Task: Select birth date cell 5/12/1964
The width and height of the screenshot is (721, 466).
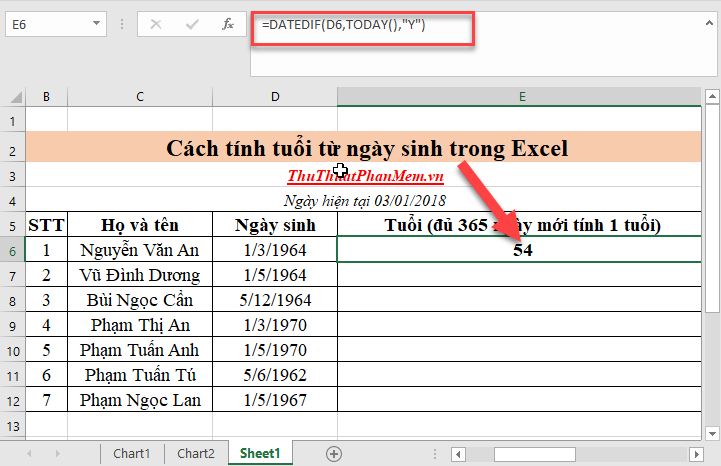Action: (275, 300)
